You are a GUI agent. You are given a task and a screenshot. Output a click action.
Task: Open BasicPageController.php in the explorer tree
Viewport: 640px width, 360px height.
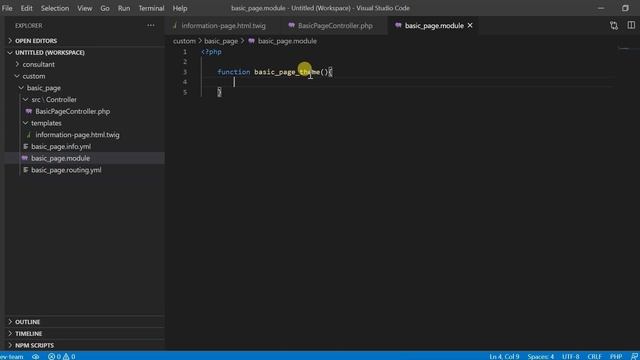(x=72, y=111)
